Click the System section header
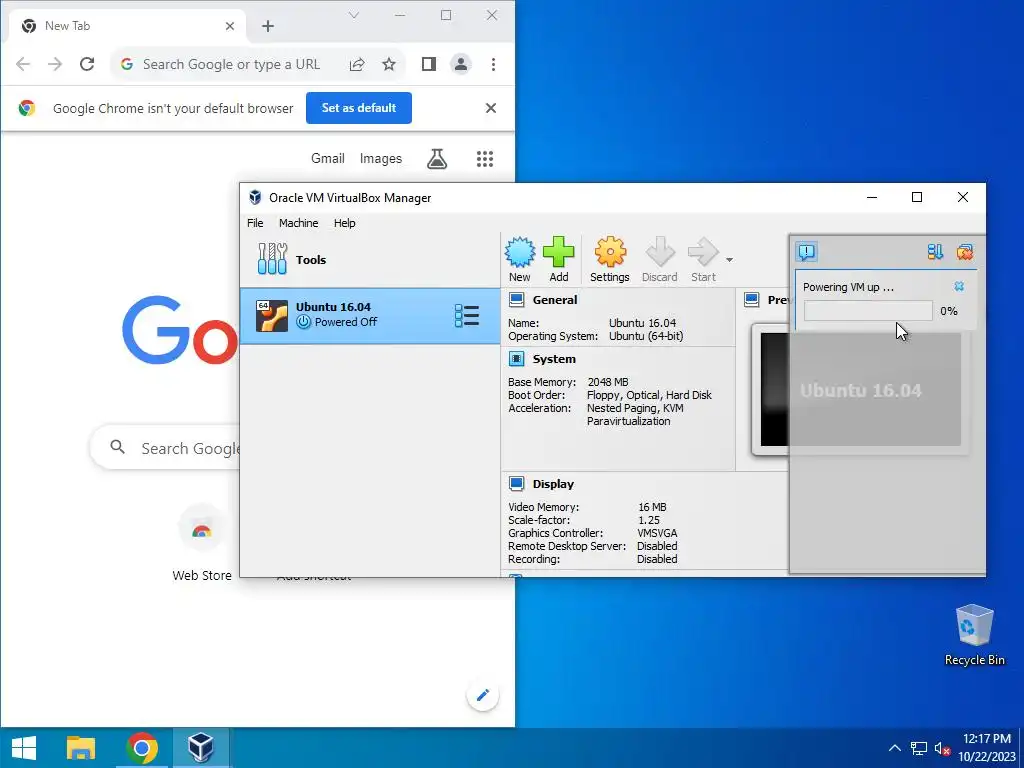 tap(554, 359)
